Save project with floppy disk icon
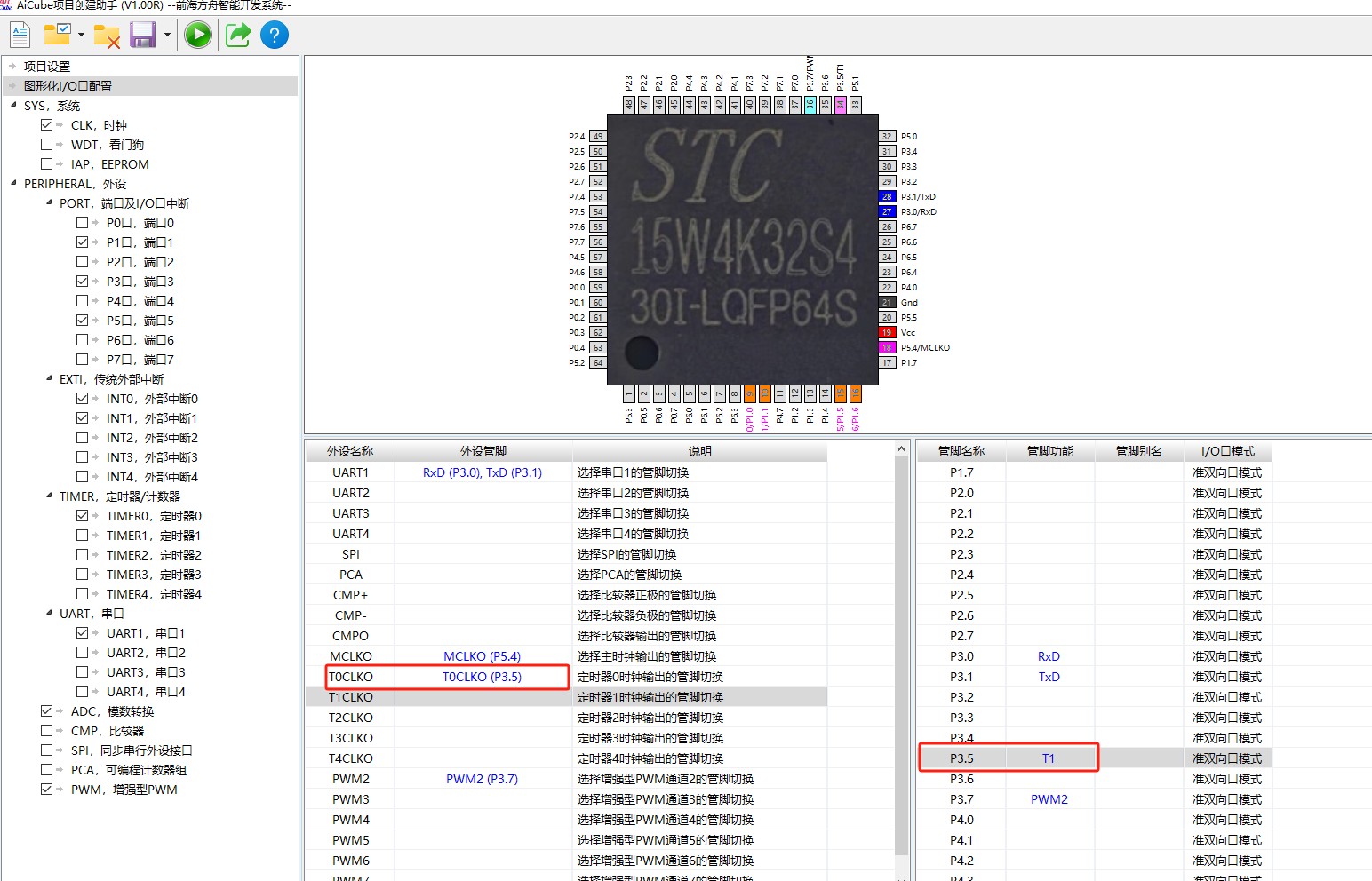The height and width of the screenshot is (881, 1372). [143, 35]
